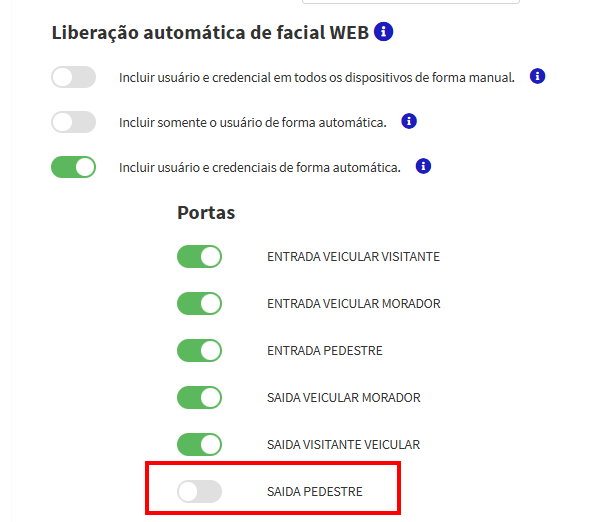Image resolution: width=611 pixels, height=522 pixels.
Task: Turn off ENTRADA VEICULAR VISITANTE switch
Action: (x=199, y=256)
